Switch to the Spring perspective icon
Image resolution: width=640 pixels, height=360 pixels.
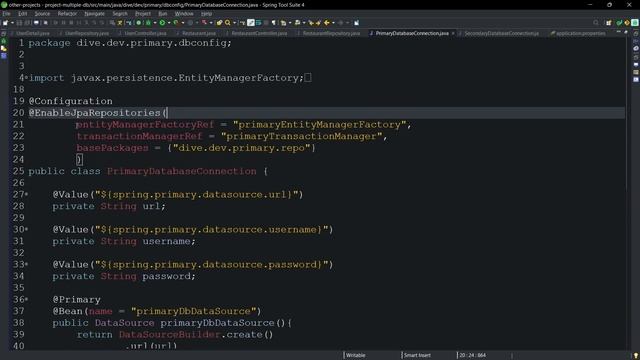pyautogui.click(x=635, y=22)
